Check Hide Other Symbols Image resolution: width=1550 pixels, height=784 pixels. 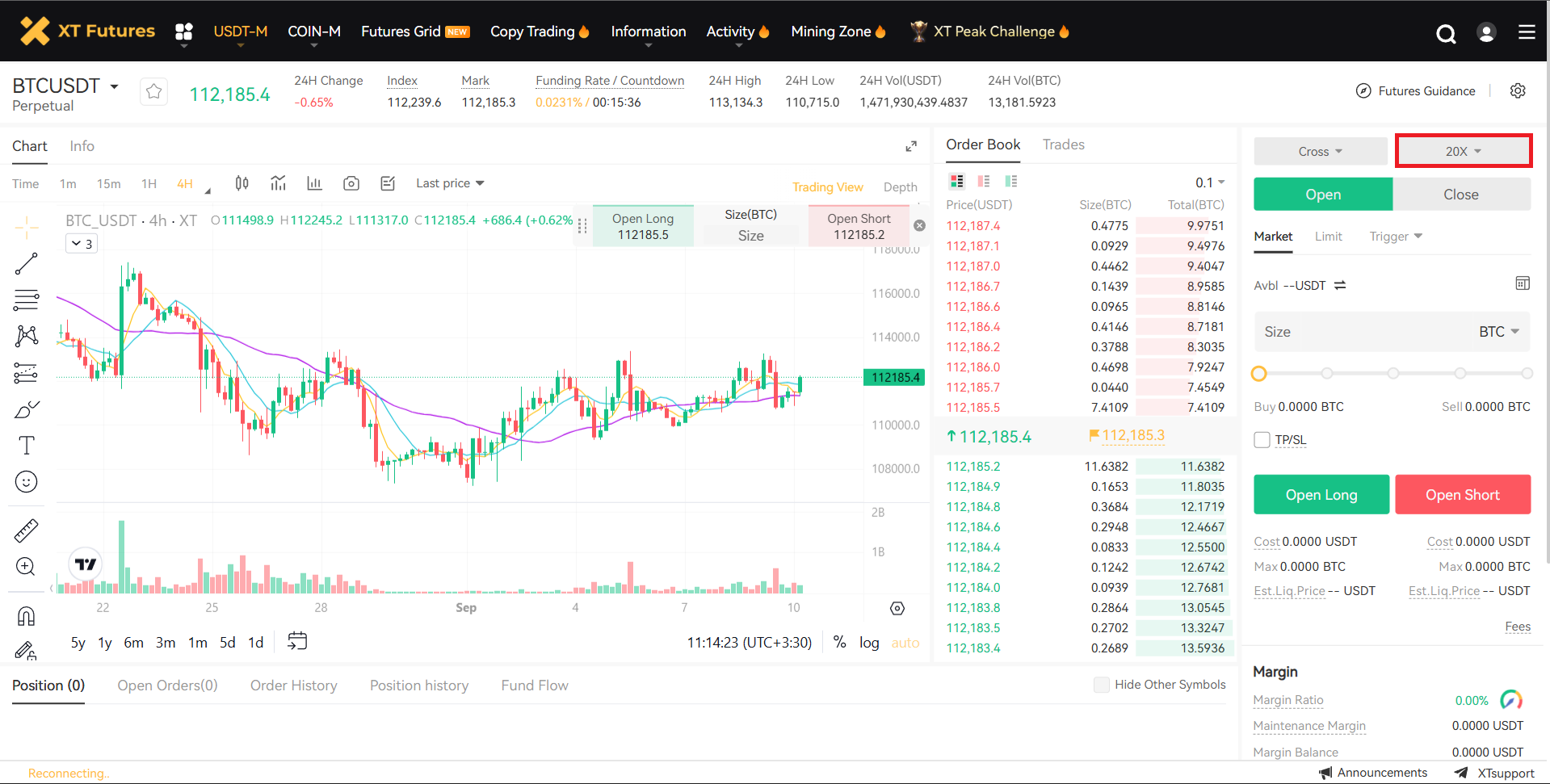pos(1101,685)
